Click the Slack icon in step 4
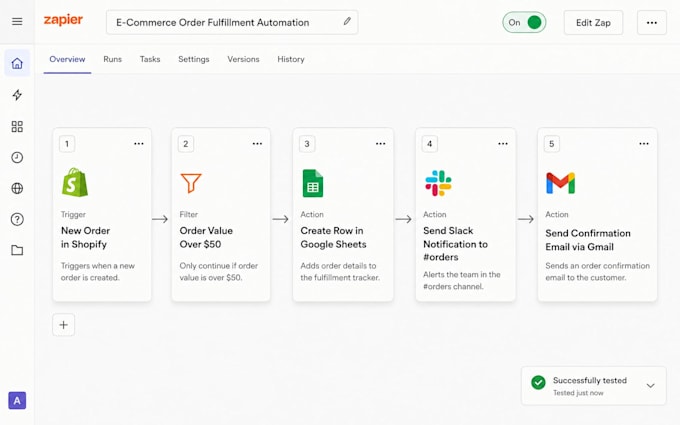Viewport: 680px width, 425px height. tap(438, 183)
